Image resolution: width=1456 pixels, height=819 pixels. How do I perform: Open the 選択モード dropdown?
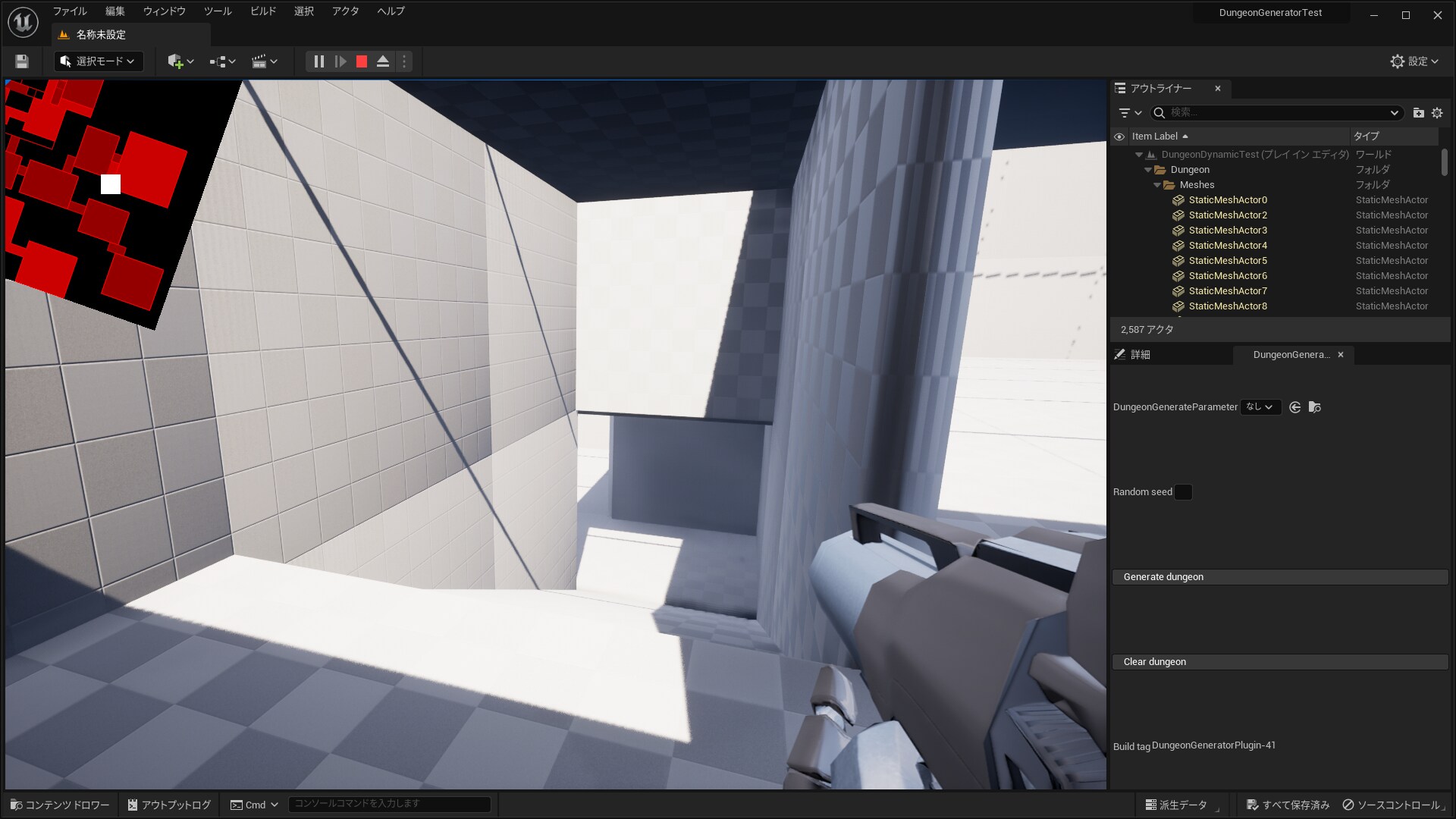pos(98,61)
